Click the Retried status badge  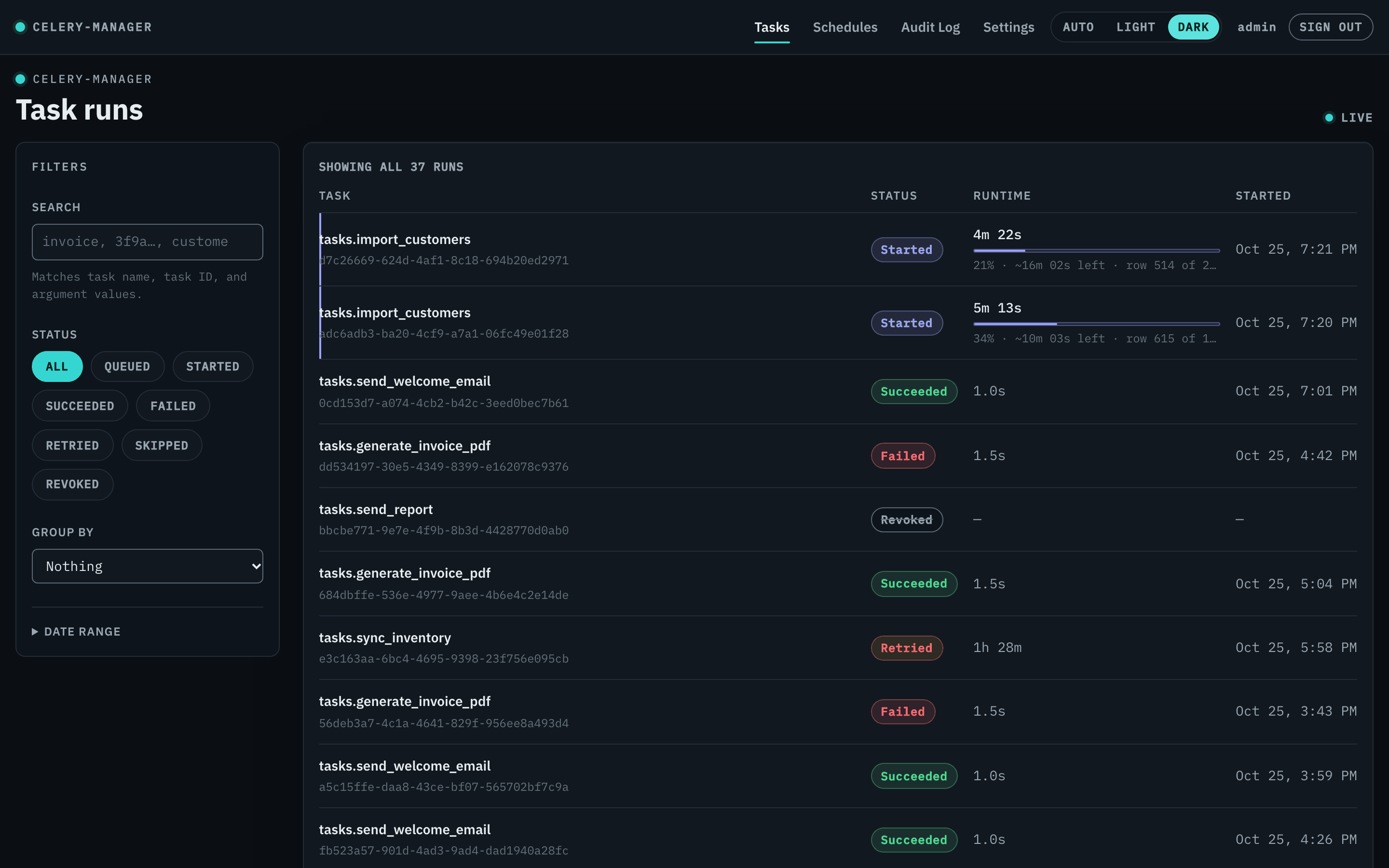coord(906,648)
